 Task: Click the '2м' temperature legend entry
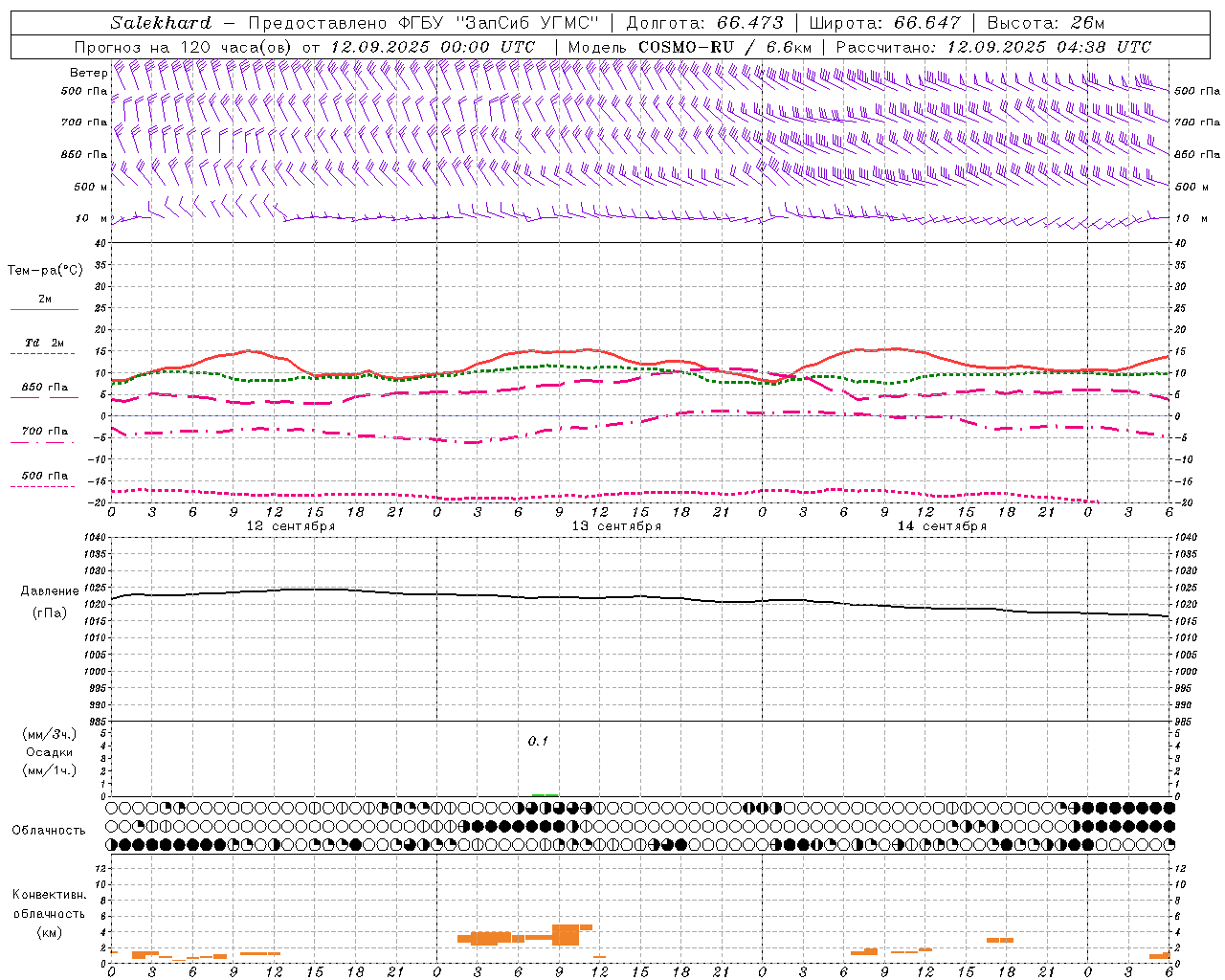pos(45,299)
